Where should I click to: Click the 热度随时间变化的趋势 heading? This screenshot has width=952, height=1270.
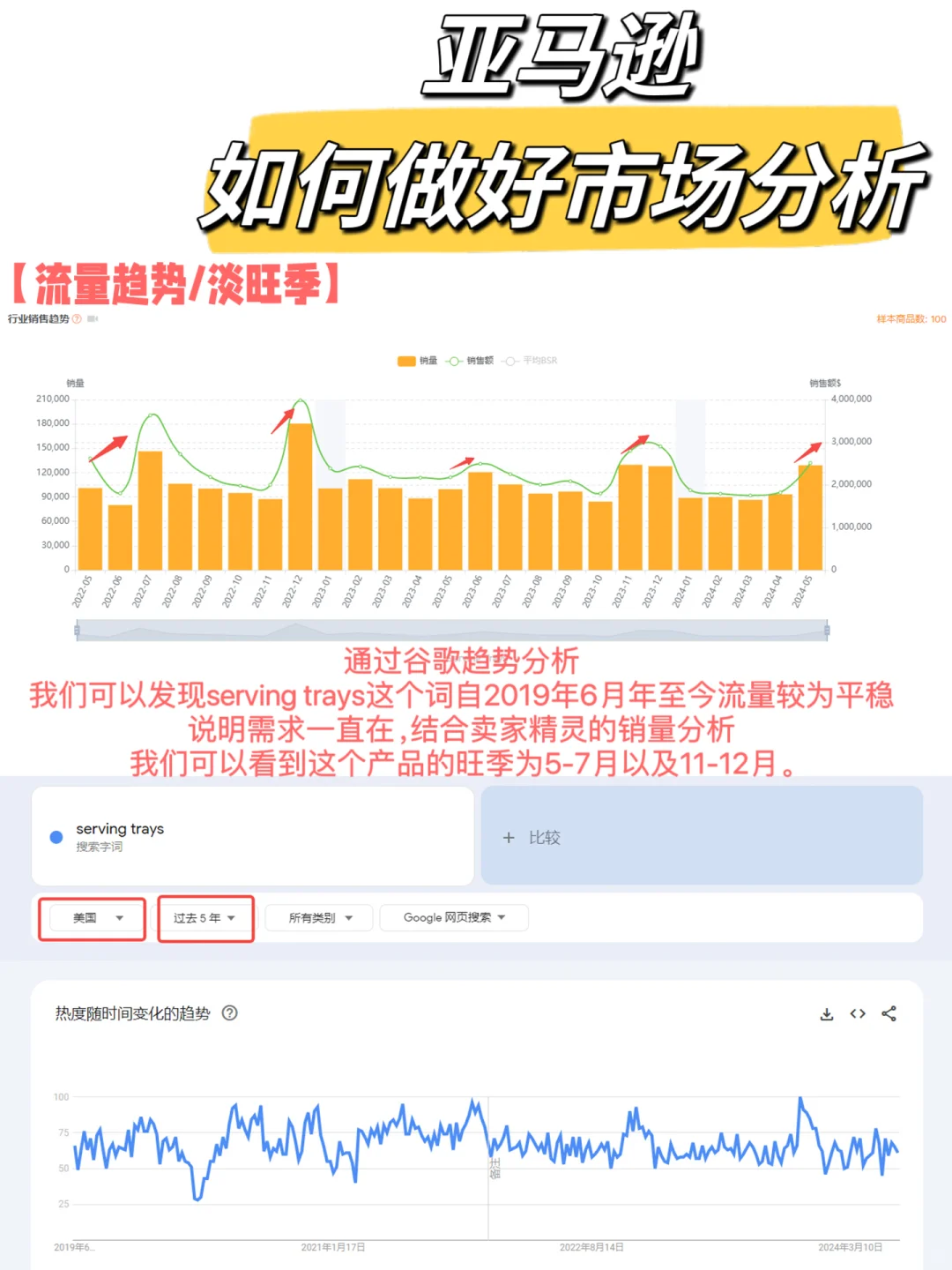pos(133,1013)
